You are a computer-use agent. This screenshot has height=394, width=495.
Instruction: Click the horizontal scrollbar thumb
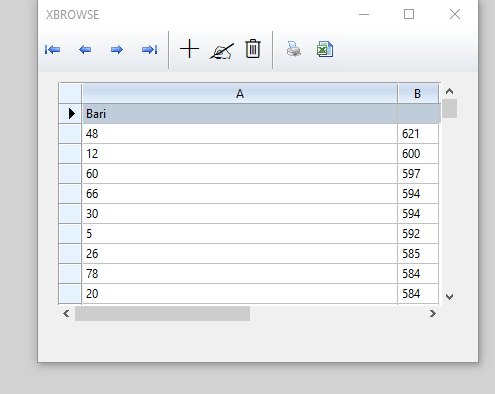pyautogui.click(x=162, y=314)
